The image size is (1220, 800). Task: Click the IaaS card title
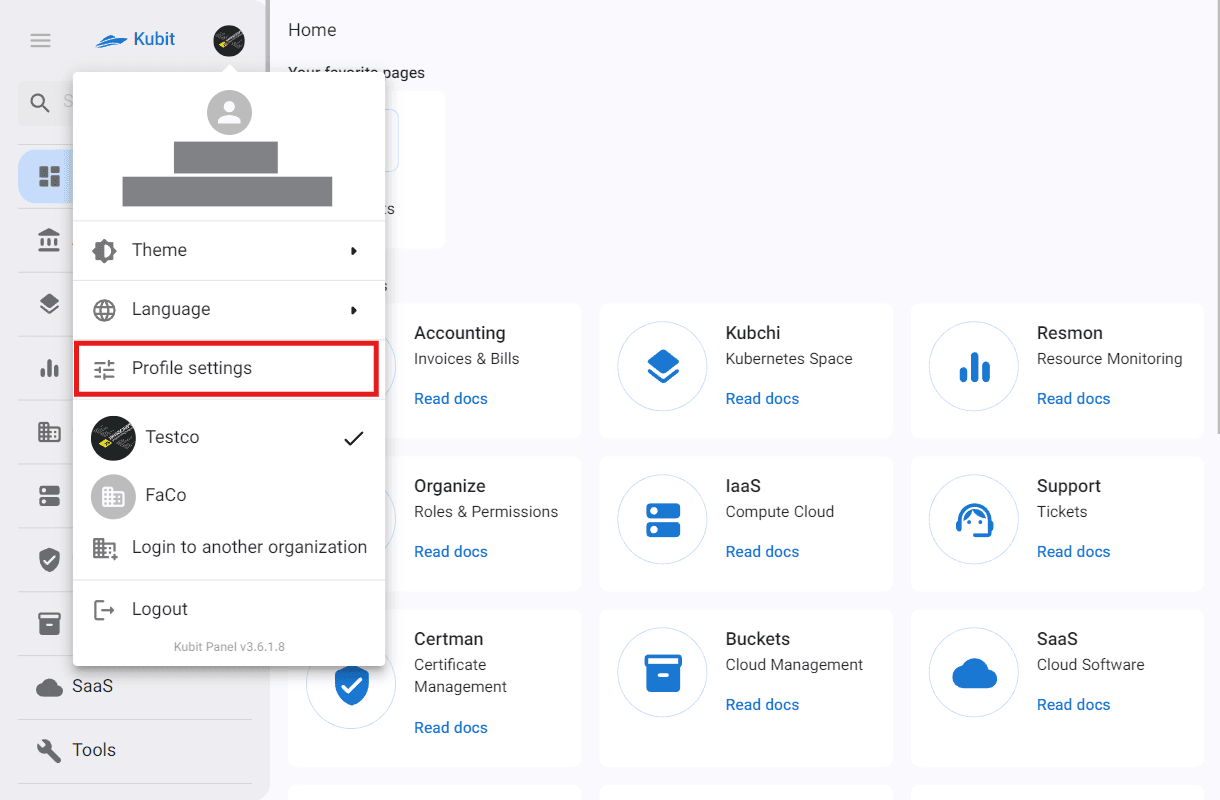(743, 486)
